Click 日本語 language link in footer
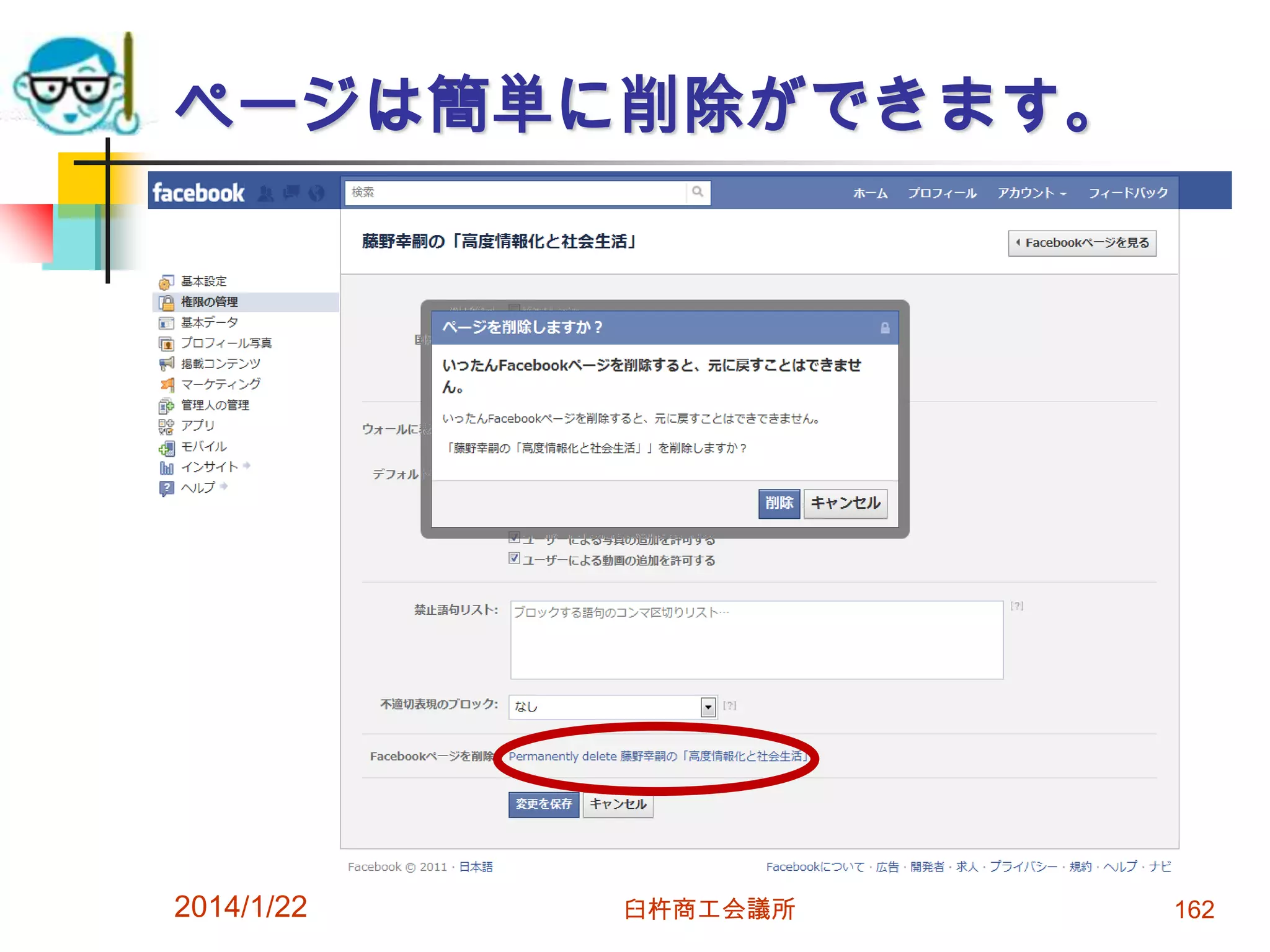 pos(476,867)
